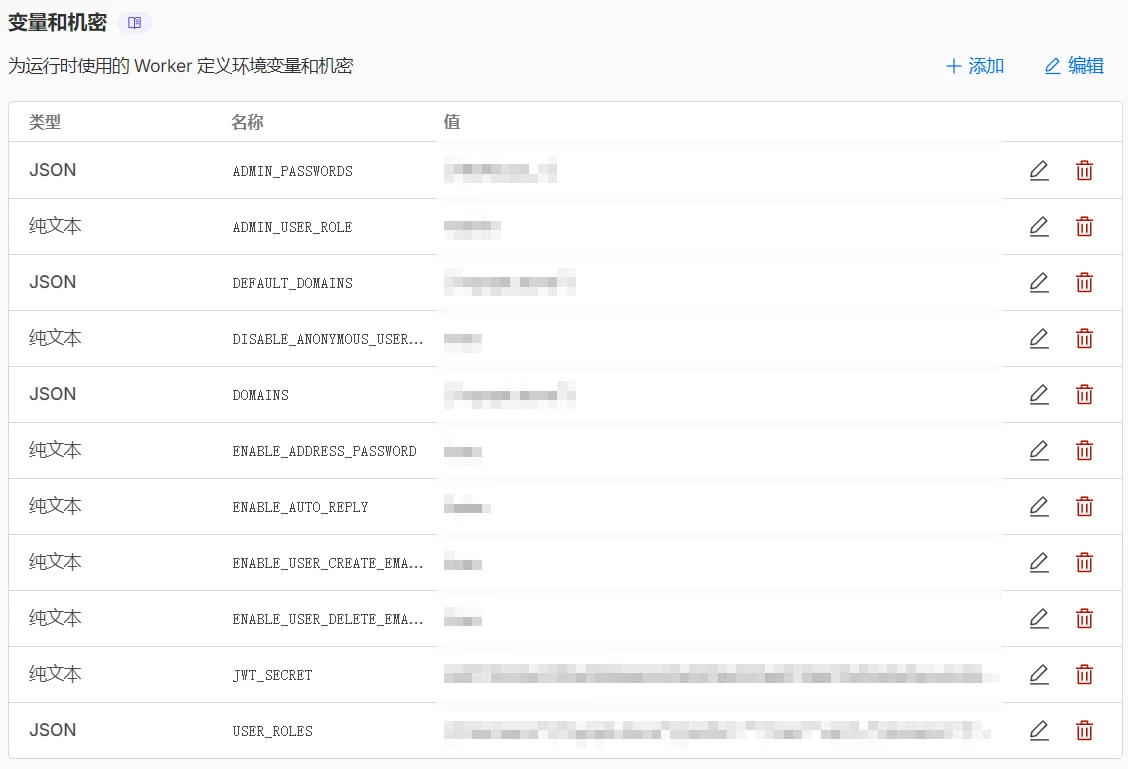Delete the DEFAULT_DOMAINS variable

(1084, 283)
